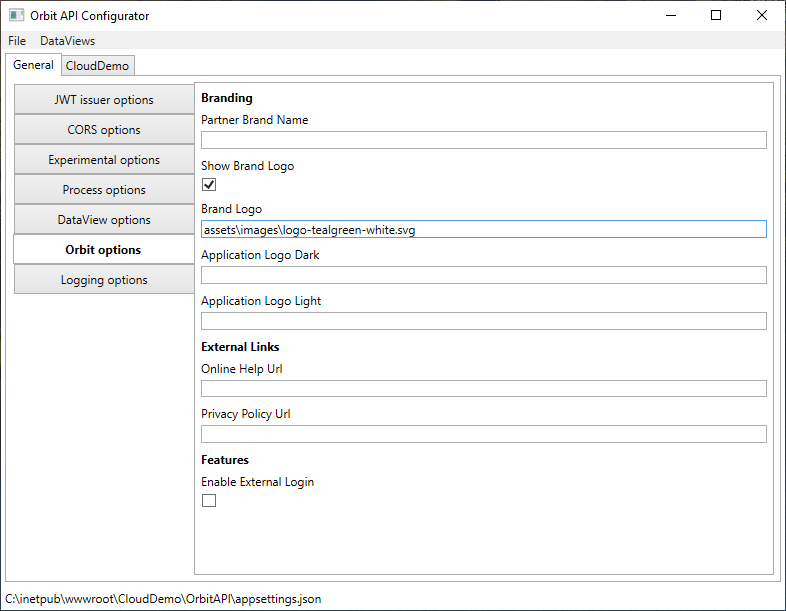Select JWT issuer options

104,100
